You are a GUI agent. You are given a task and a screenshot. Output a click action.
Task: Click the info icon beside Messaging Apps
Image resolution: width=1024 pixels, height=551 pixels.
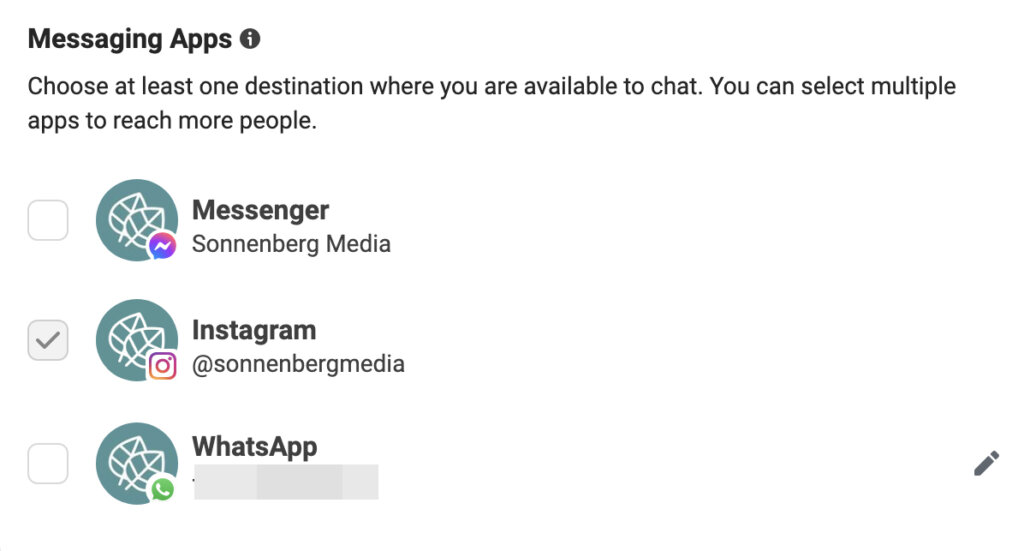[x=251, y=40]
